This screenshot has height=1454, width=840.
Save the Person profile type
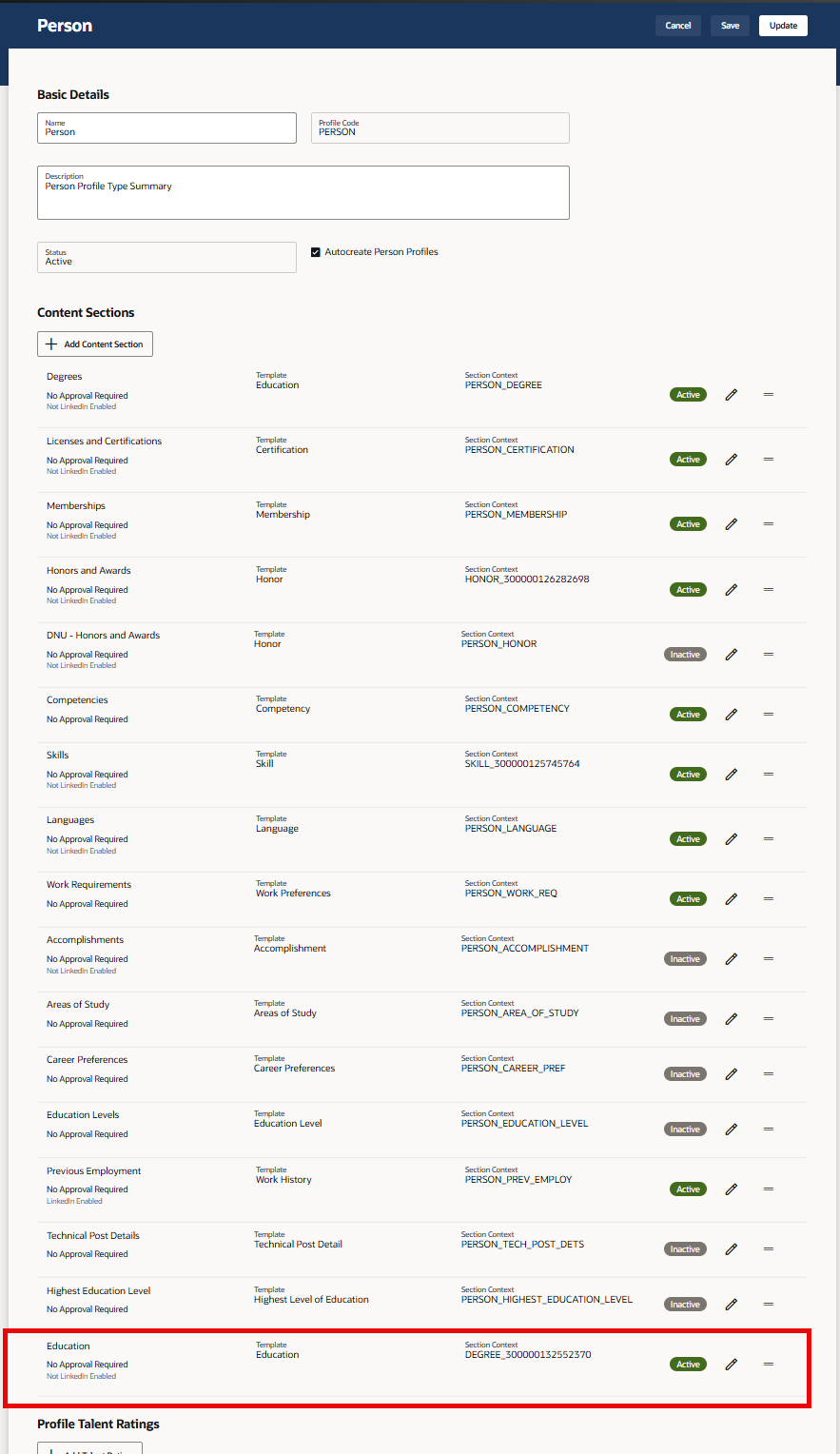pyautogui.click(x=729, y=25)
